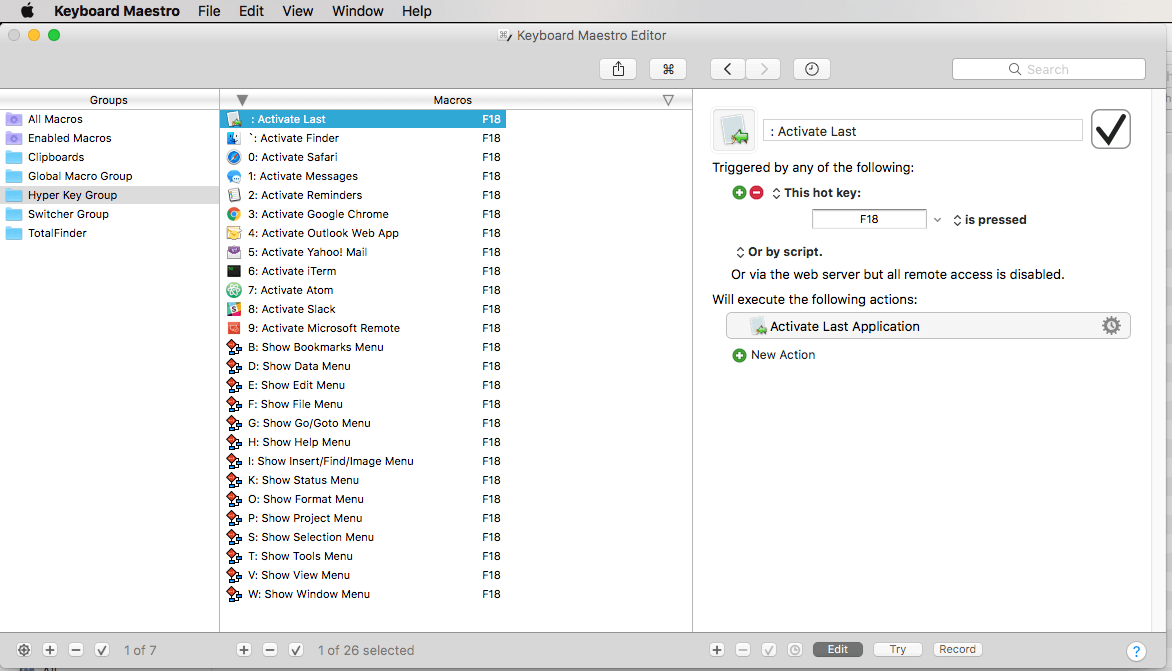1172x671 pixels.
Task: Select the Activate Atom macro
Action: click(363, 290)
